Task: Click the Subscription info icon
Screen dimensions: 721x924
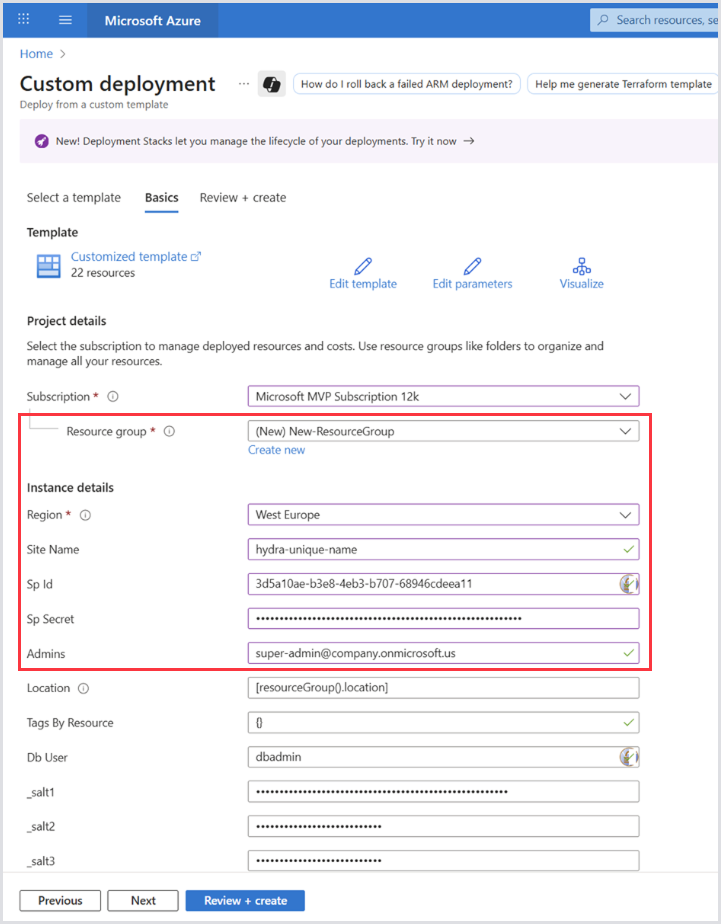Action: pos(113,397)
